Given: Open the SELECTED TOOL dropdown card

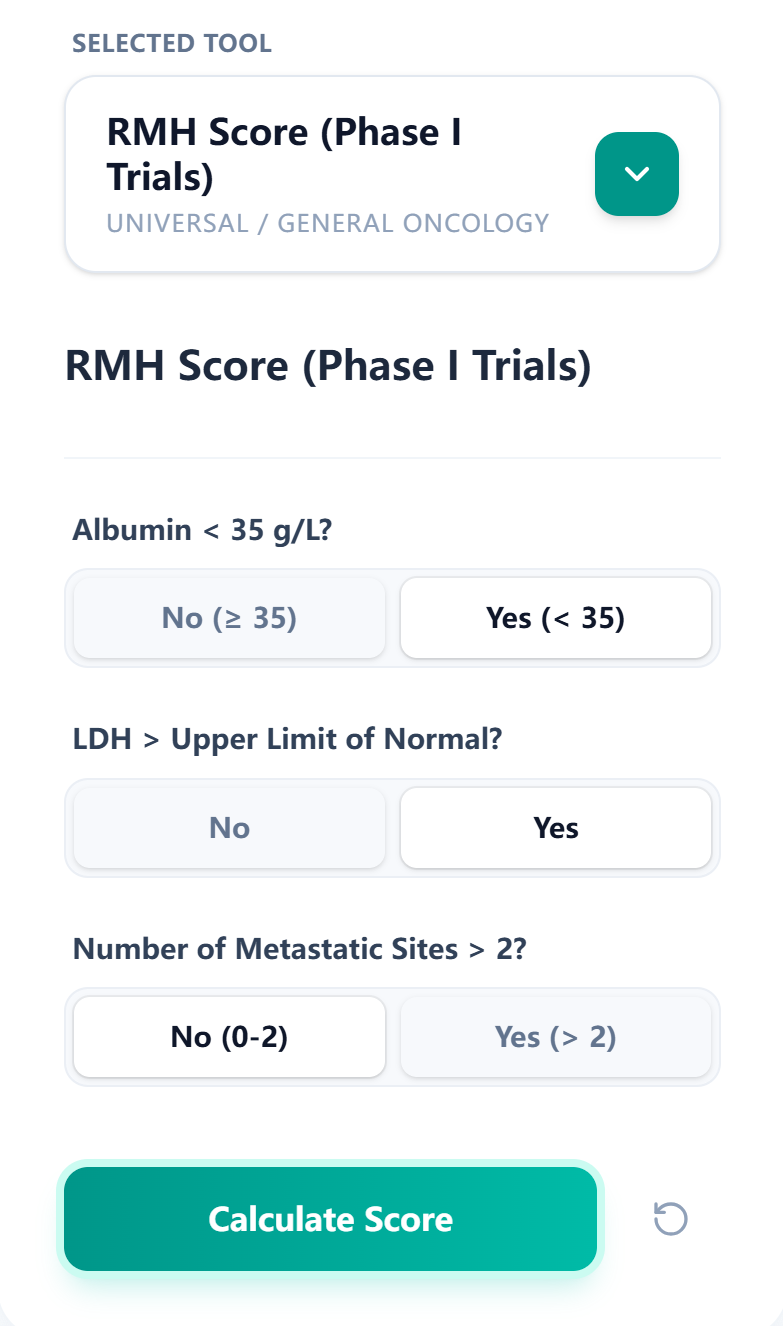Looking at the screenshot, I should (392, 173).
